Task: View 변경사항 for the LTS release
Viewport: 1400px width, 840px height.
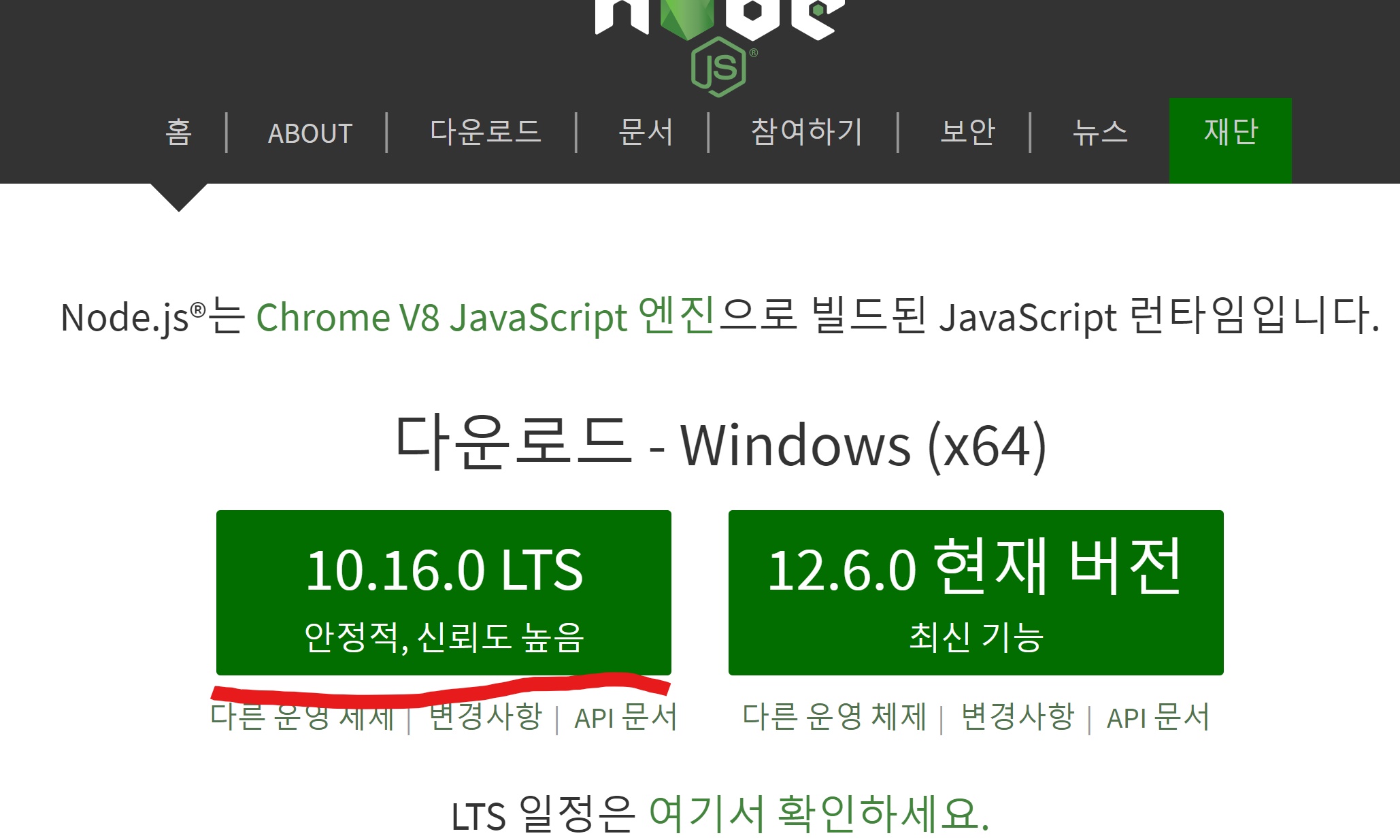Action: tap(485, 718)
